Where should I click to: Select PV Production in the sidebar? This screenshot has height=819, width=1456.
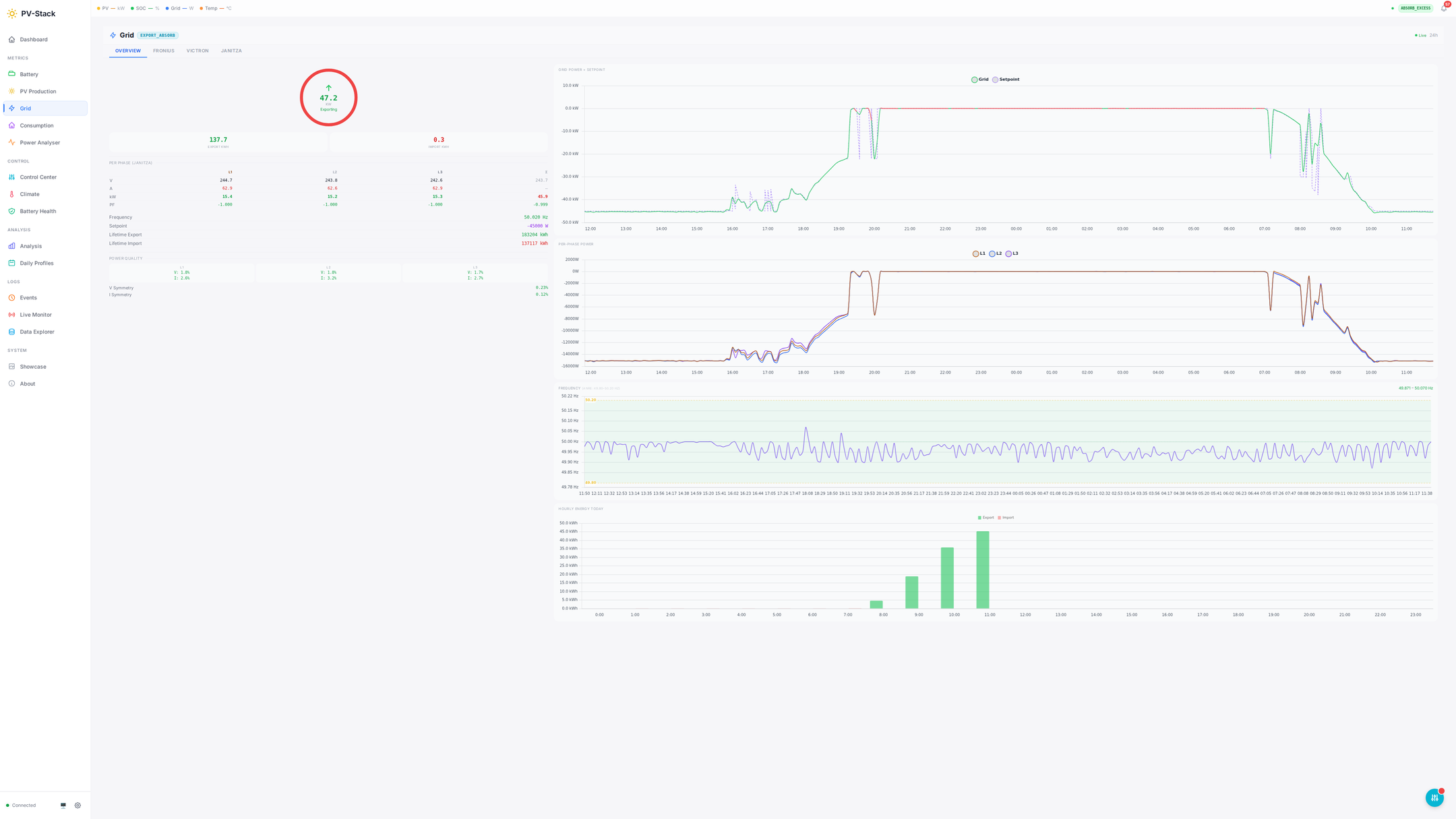[37, 91]
